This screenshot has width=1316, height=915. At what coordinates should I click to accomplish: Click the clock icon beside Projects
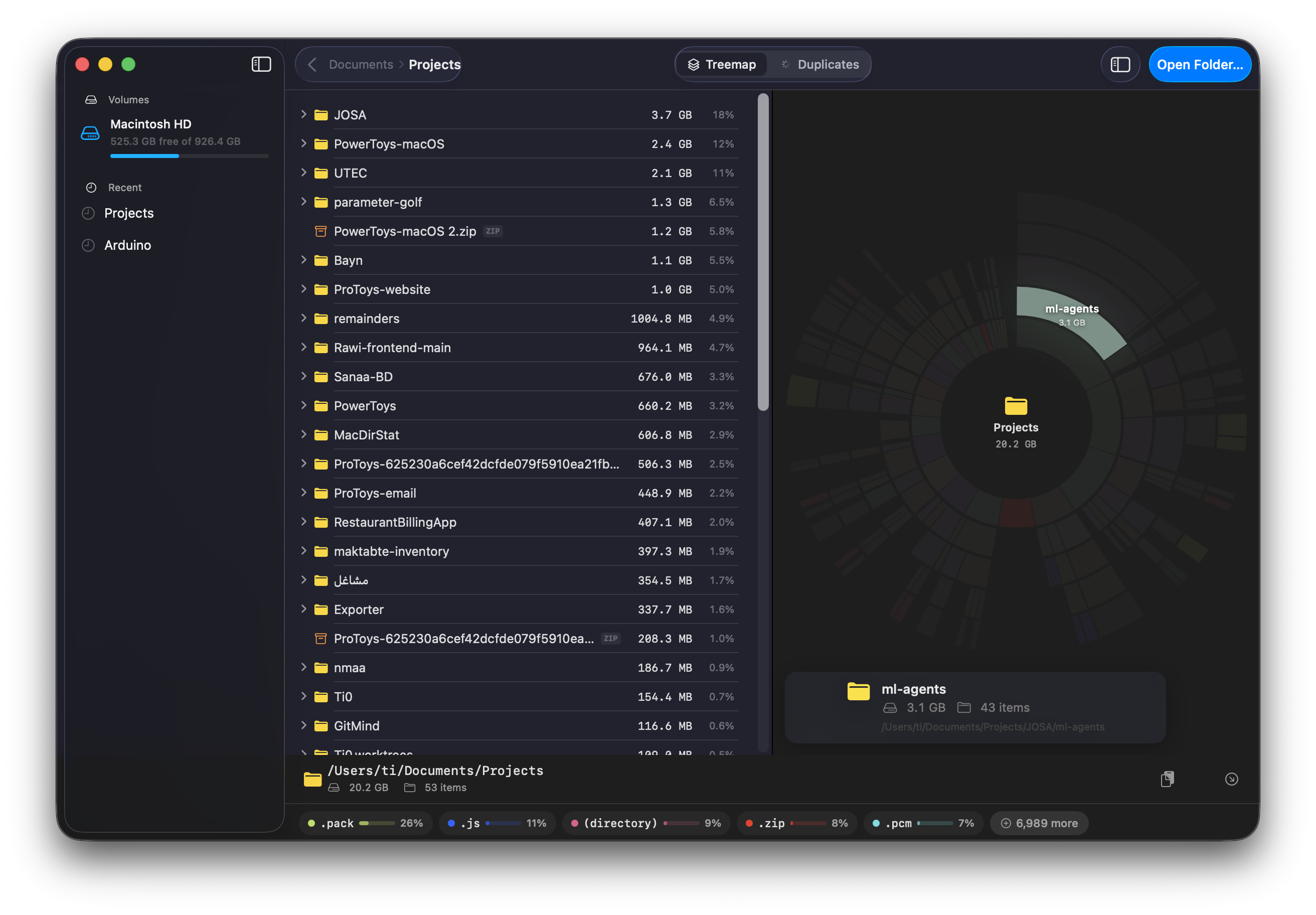88,213
